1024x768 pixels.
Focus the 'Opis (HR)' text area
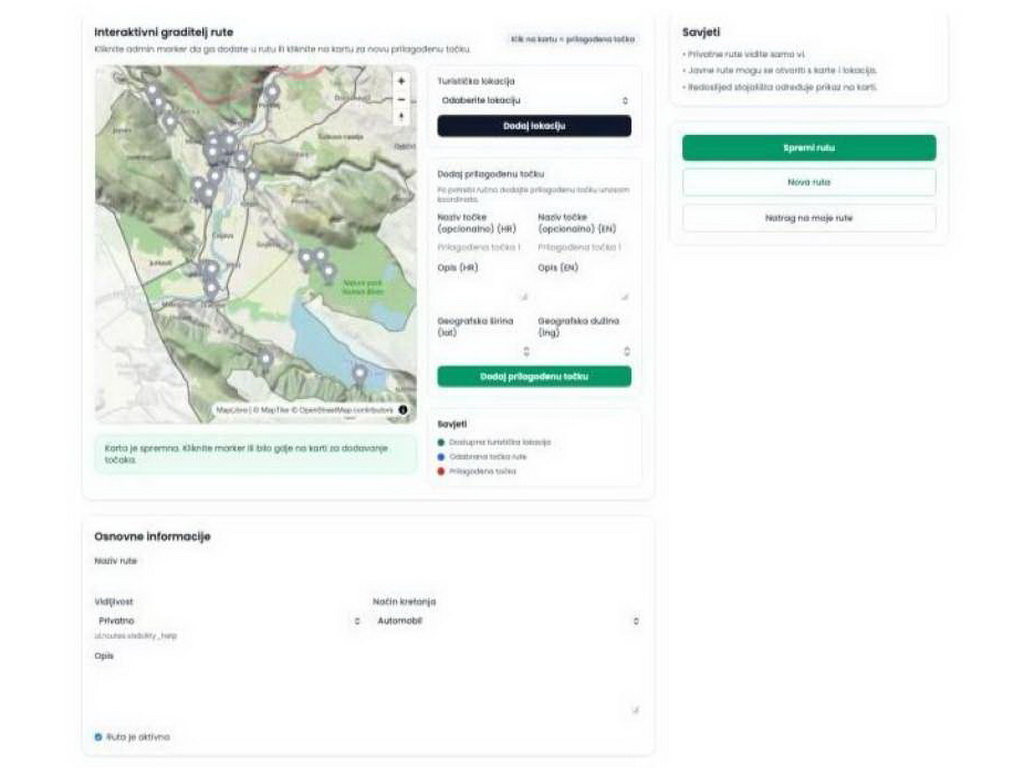pos(484,289)
